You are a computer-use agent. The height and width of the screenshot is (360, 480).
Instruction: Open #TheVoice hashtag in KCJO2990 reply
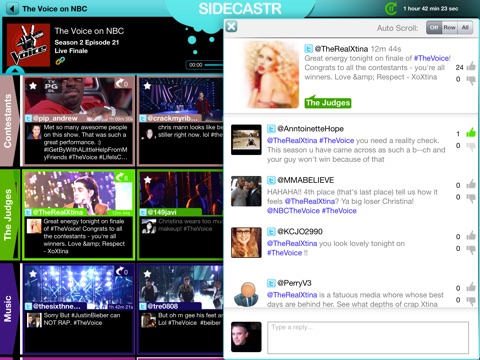tap(284, 253)
